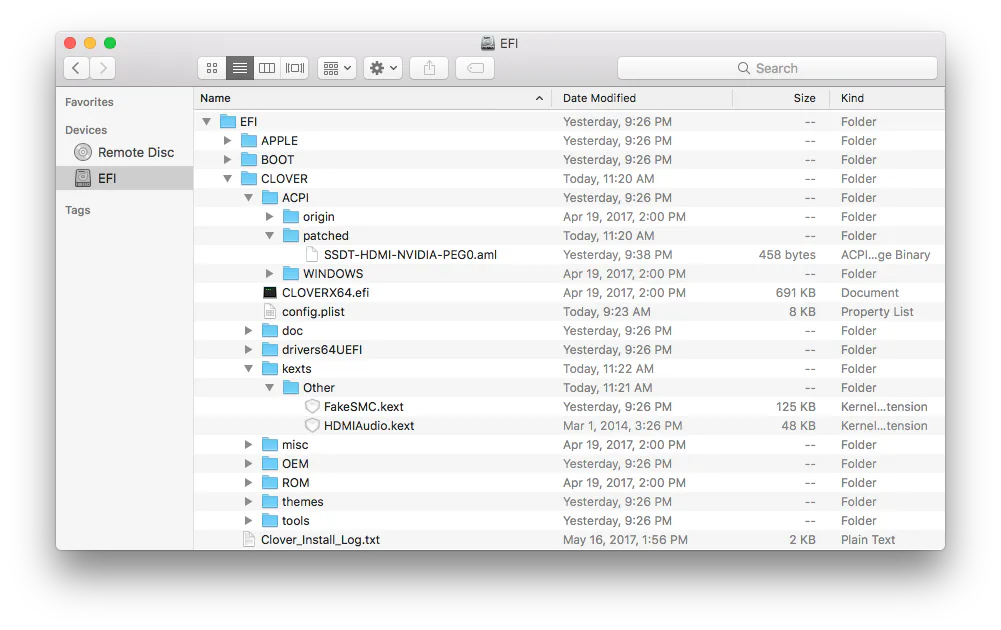Viewport: 1001px width, 630px height.
Task: Expand the BOOT folder
Action: (227, 160)
